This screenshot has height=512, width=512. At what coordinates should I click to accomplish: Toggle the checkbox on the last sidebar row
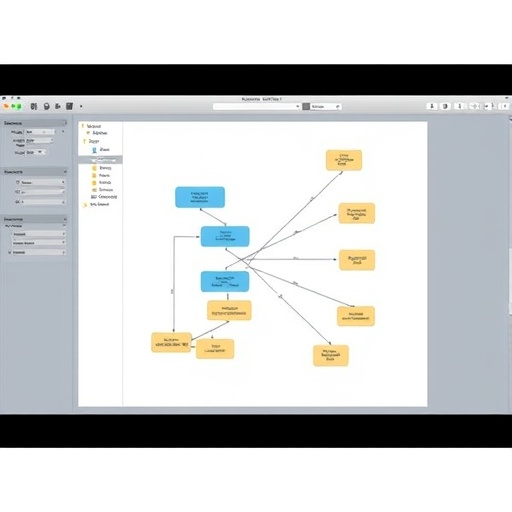click(9, 253)
